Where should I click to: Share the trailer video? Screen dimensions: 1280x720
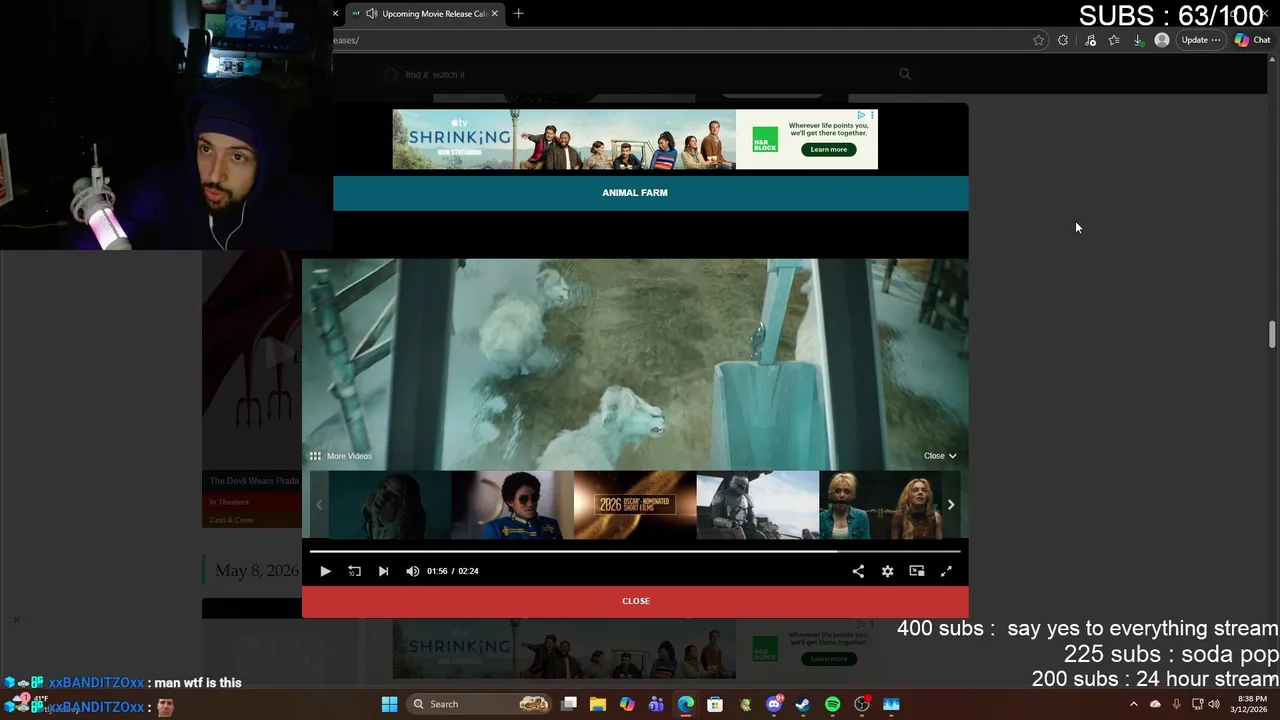(x=858, y=571)
